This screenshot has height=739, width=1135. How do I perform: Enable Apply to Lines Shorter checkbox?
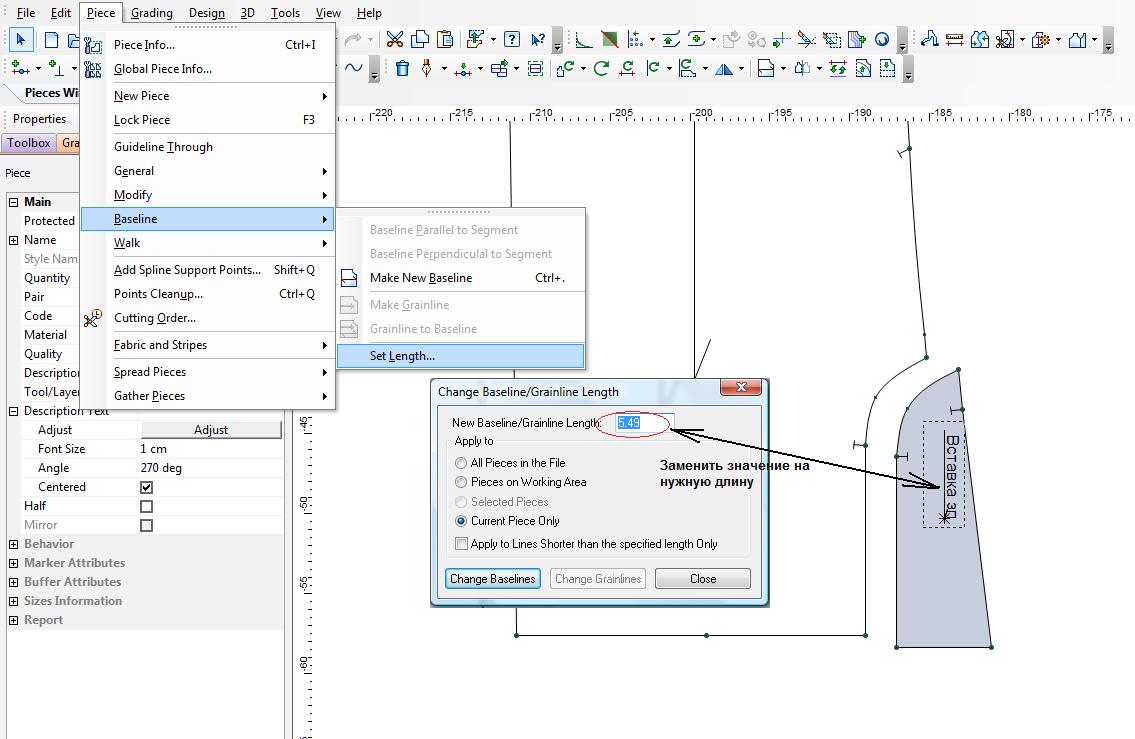tap(461, 544)
